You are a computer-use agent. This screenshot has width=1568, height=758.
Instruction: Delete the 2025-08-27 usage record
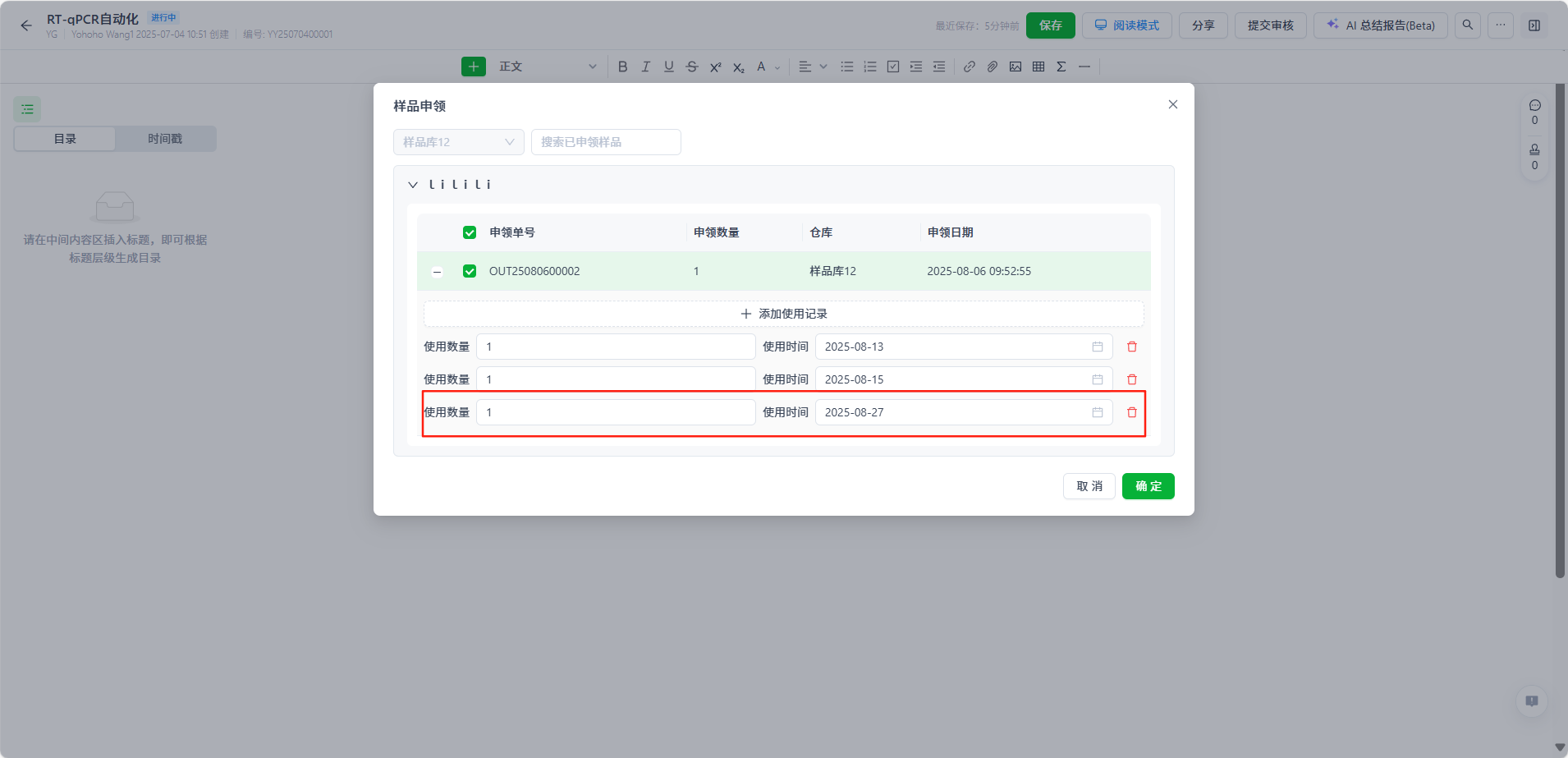click(1131, 412)
